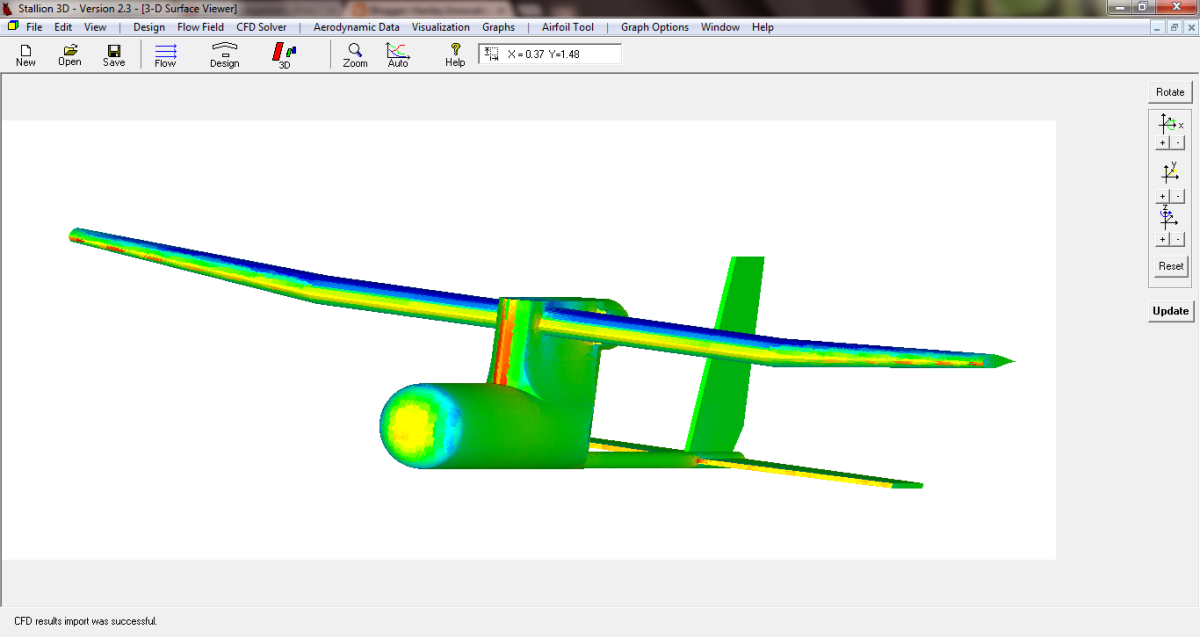
Task: Select the Flow toolbar icon
Action: point(165,52)
